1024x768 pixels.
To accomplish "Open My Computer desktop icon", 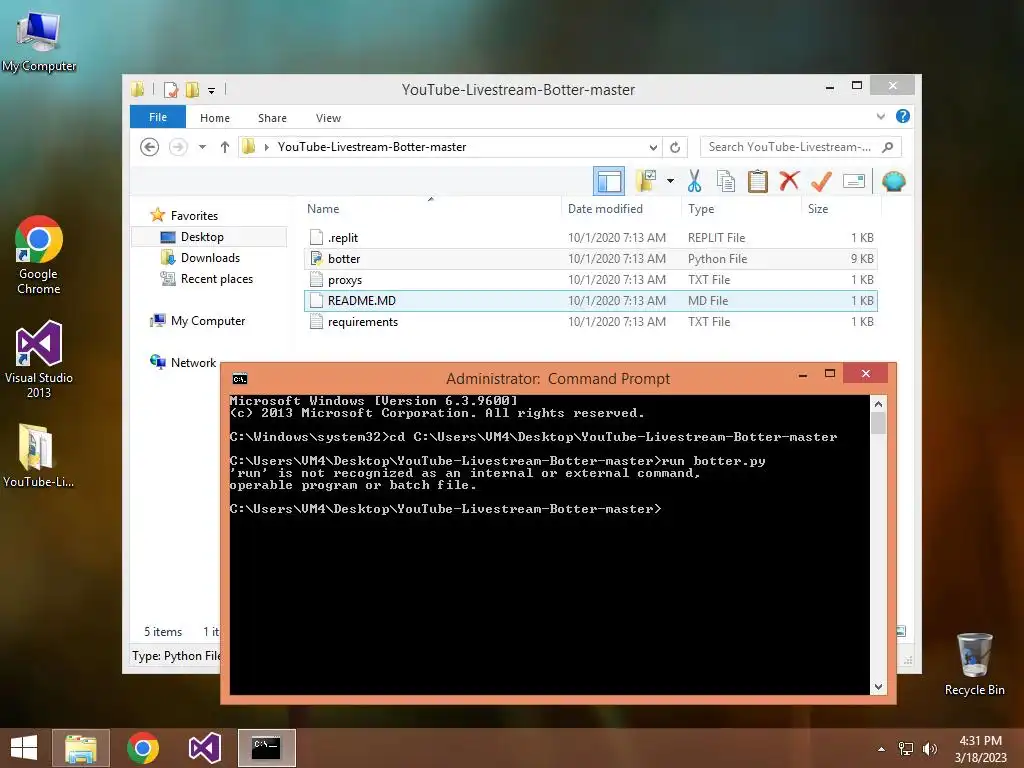I will pos(39,41).
